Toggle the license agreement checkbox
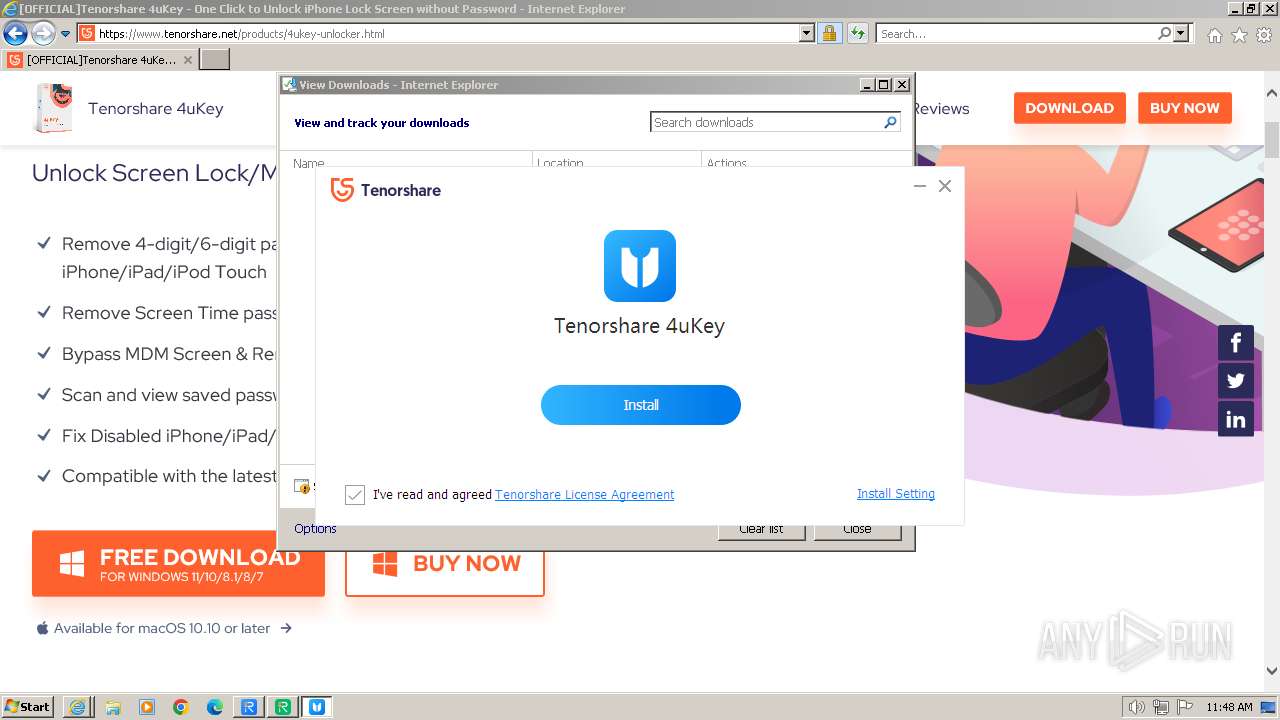 355,495
